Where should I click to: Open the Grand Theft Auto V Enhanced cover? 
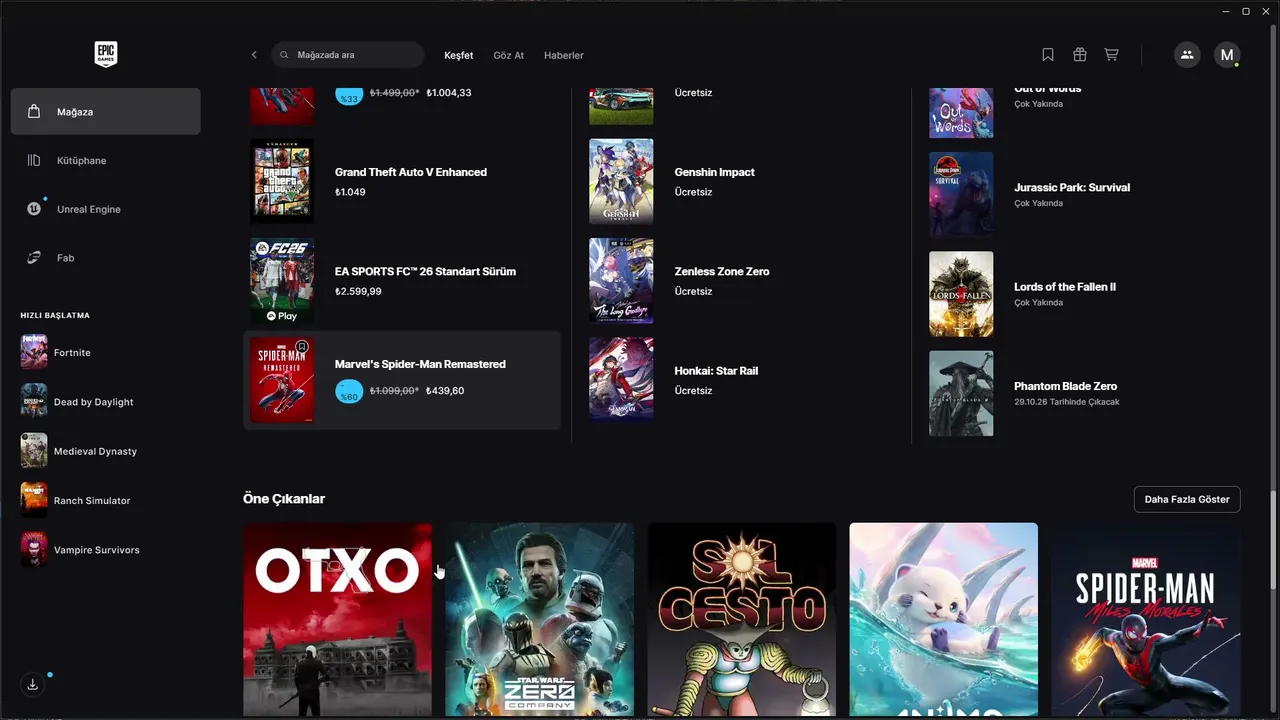[282, 181]
